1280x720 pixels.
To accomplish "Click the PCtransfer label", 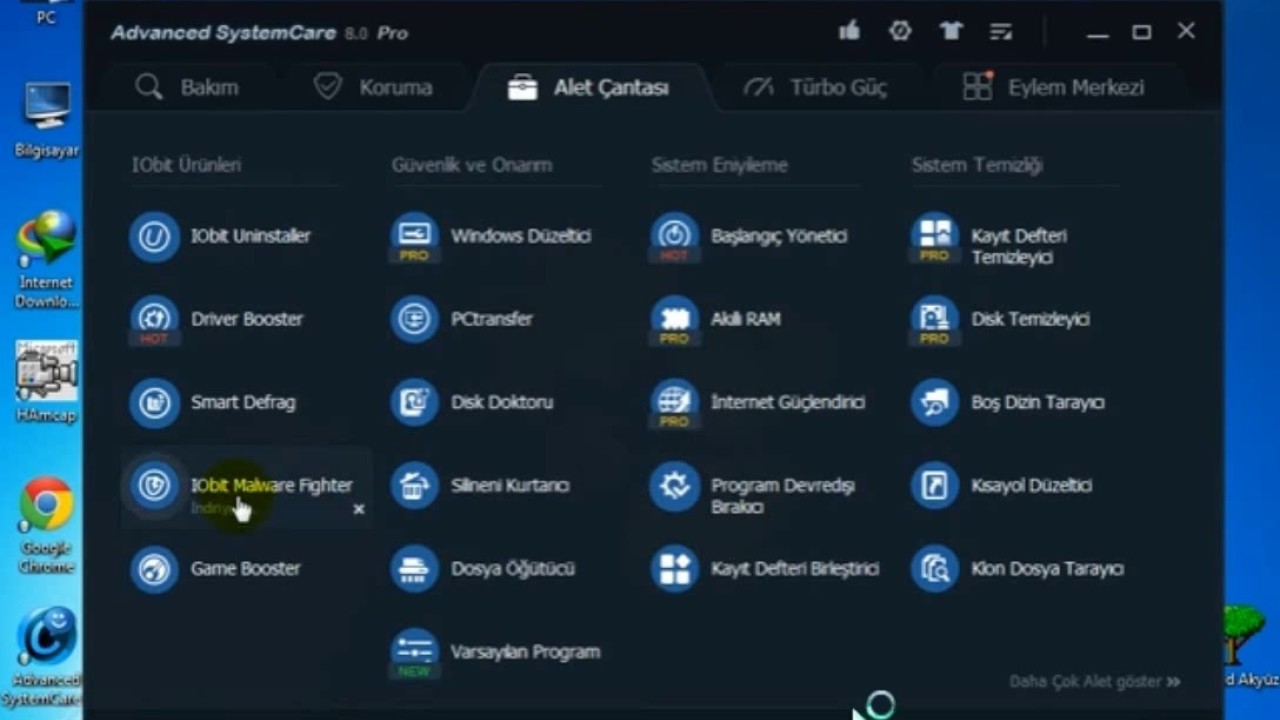I will point(492,319).
